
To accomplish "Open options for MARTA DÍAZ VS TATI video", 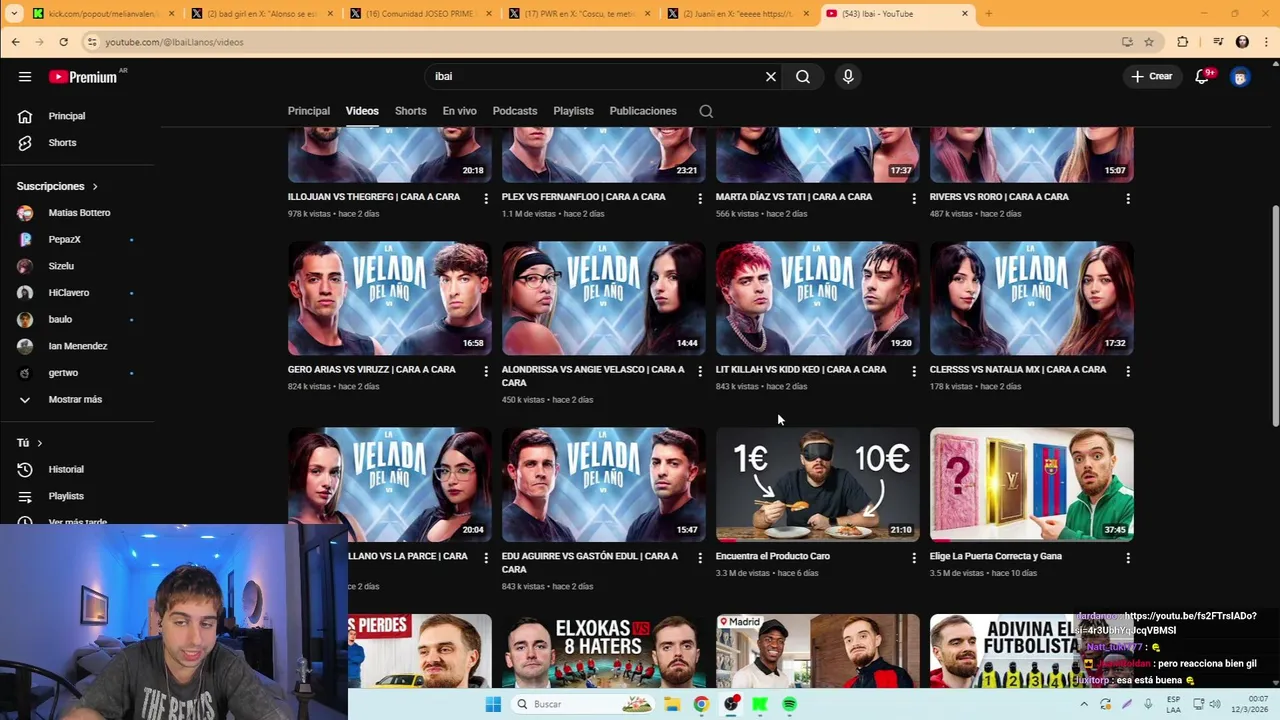I will click(x=914, y=198).
